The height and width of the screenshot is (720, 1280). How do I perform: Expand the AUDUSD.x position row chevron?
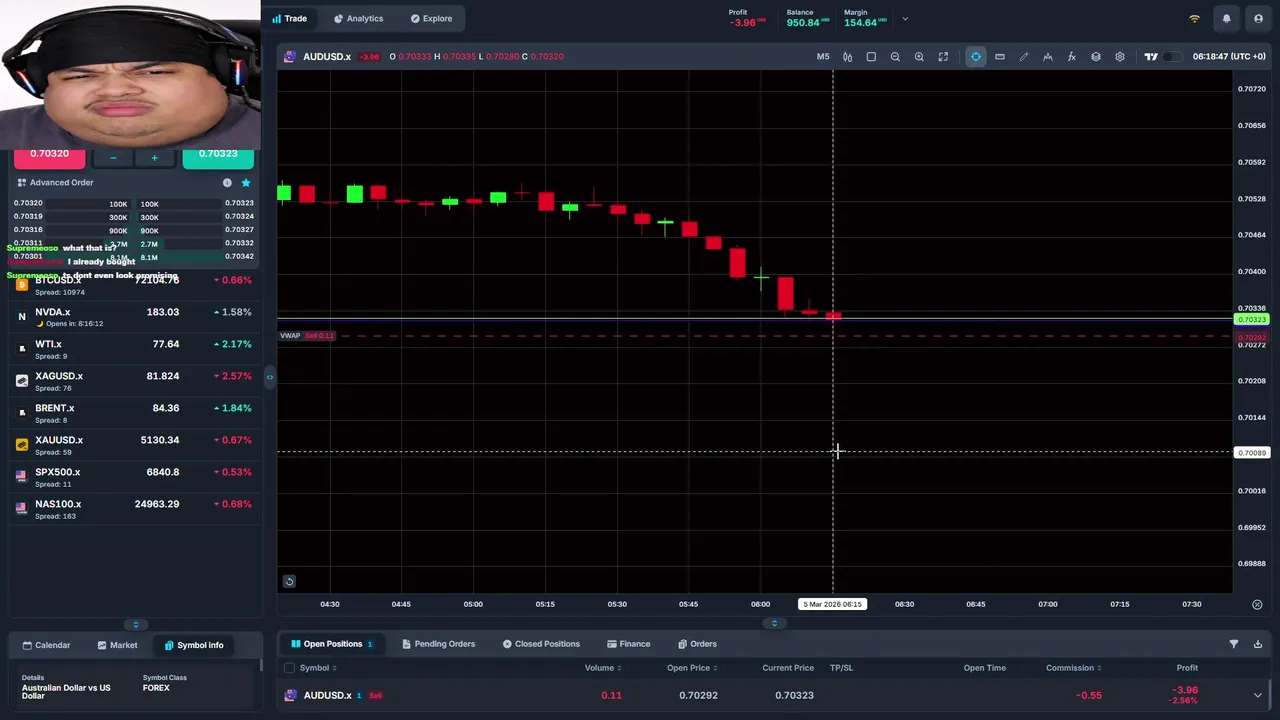(1257, 695)
